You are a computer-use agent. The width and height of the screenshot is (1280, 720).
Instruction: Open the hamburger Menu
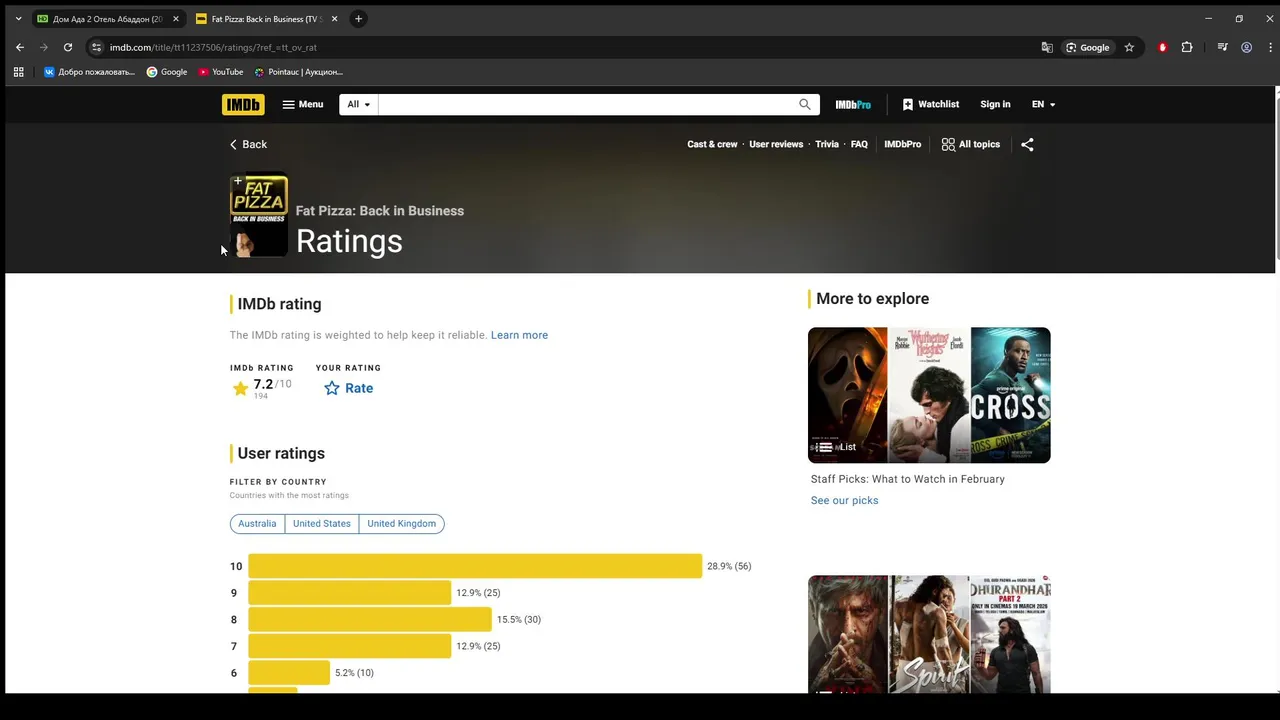(x=302, y=104)
